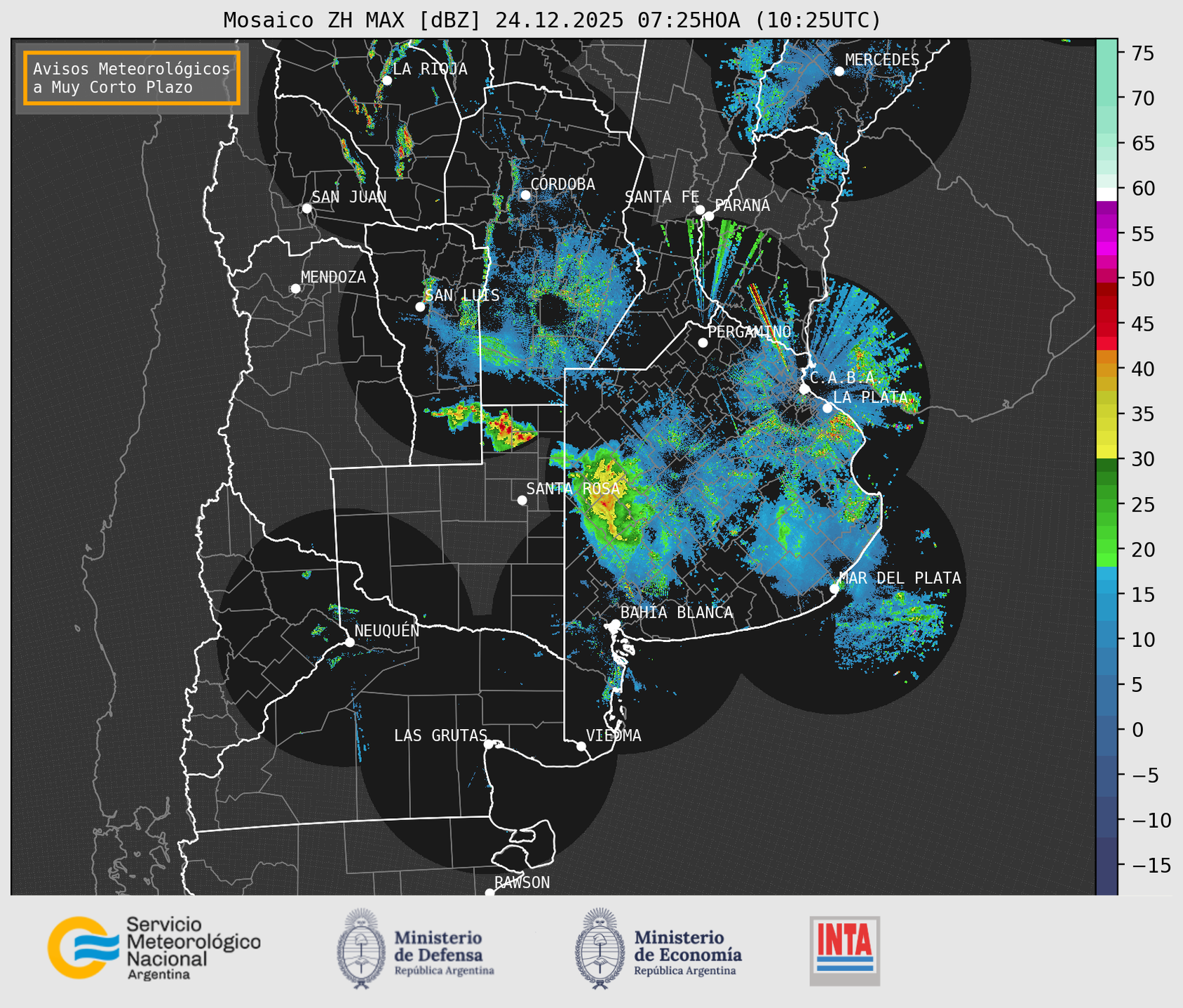The height and width of the screenshot is (1008, 1183).
Task: Click the SANTA ROSA city label
Action: (573, 489)
